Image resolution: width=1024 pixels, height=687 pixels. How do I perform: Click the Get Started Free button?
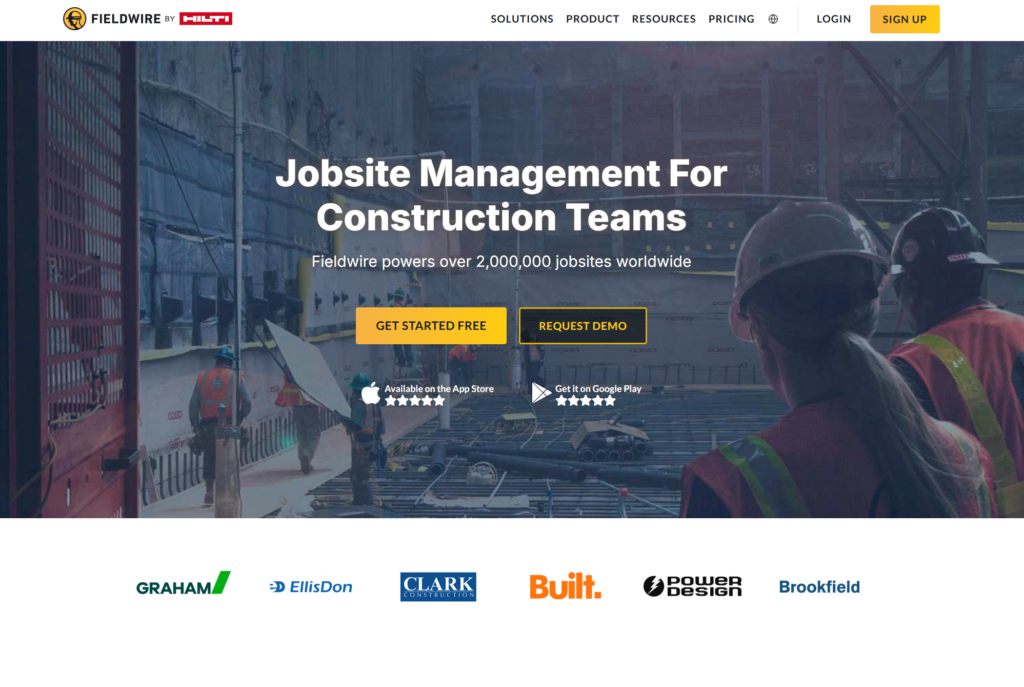click(x=431, y=326)
